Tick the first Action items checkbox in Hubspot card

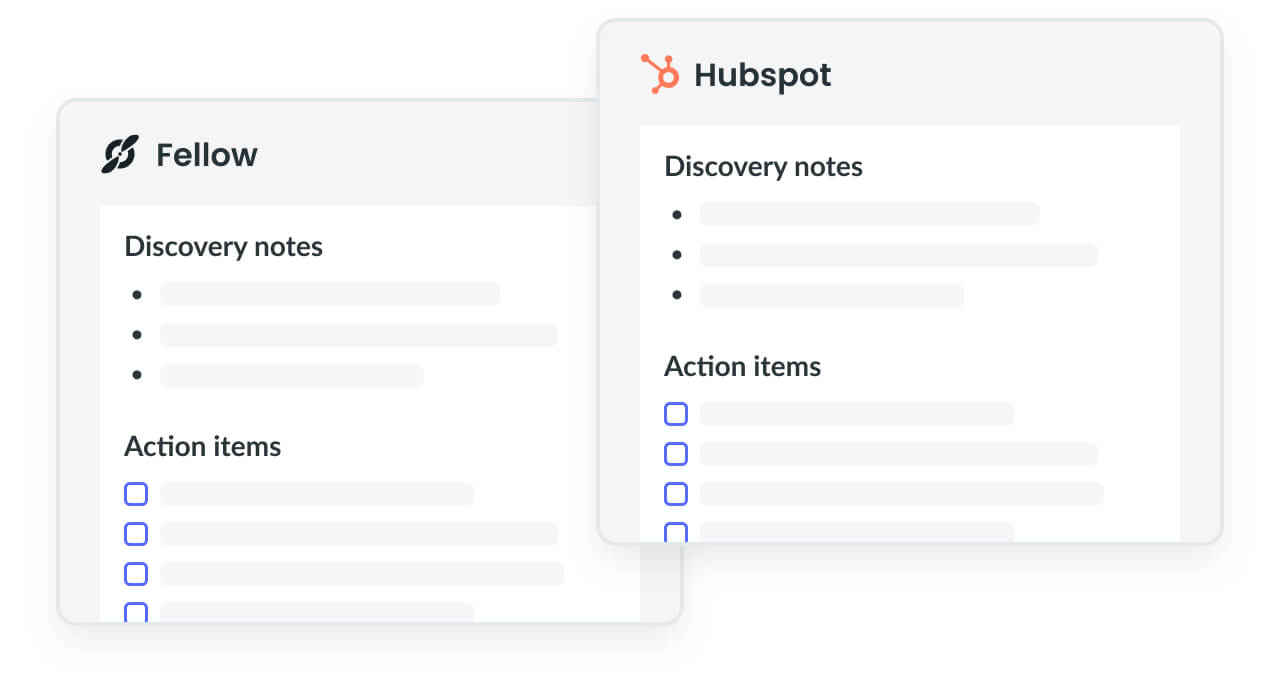coord(676,414)
